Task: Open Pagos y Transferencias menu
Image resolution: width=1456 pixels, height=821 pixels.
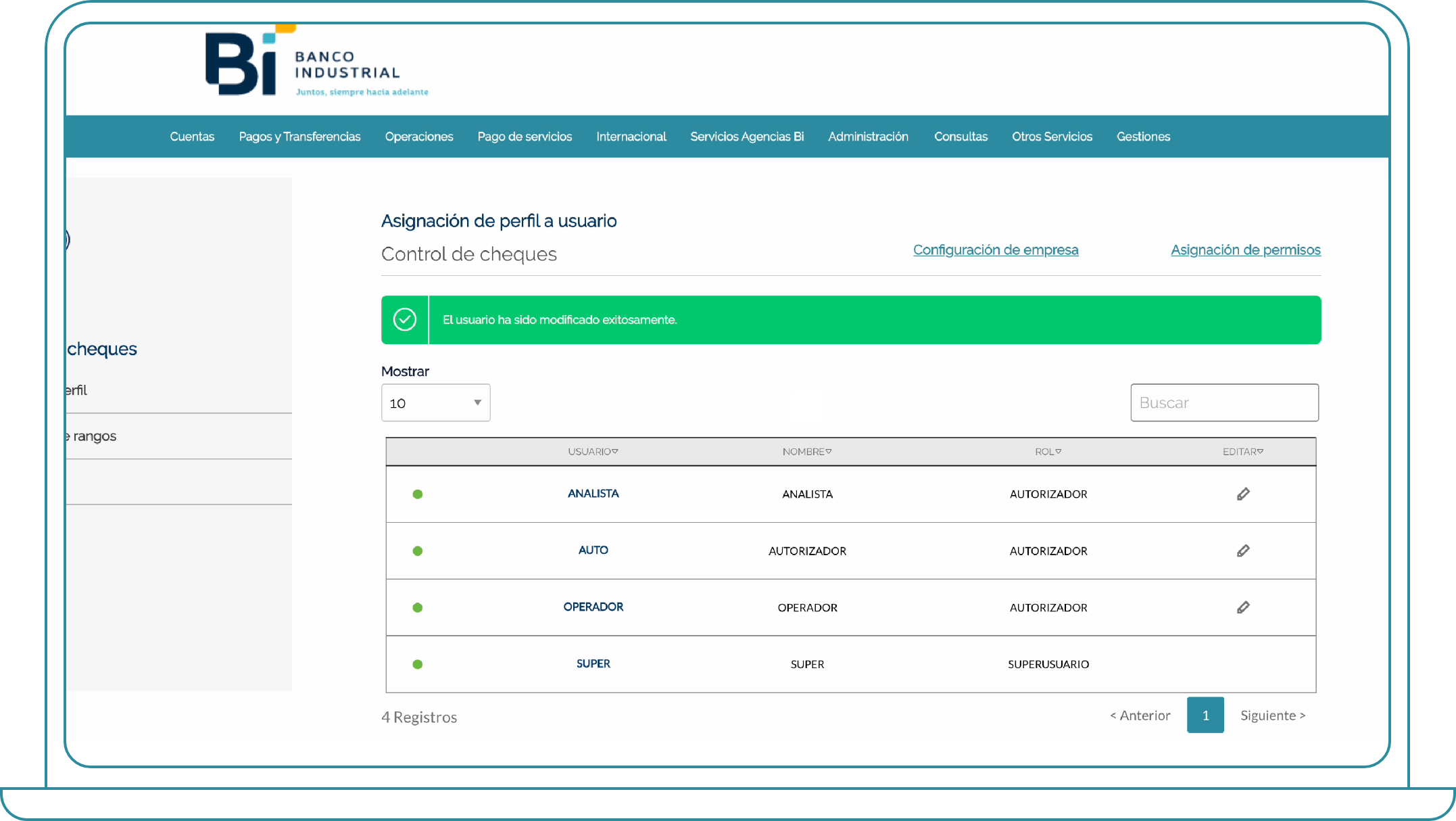Action: click(299, 137)
